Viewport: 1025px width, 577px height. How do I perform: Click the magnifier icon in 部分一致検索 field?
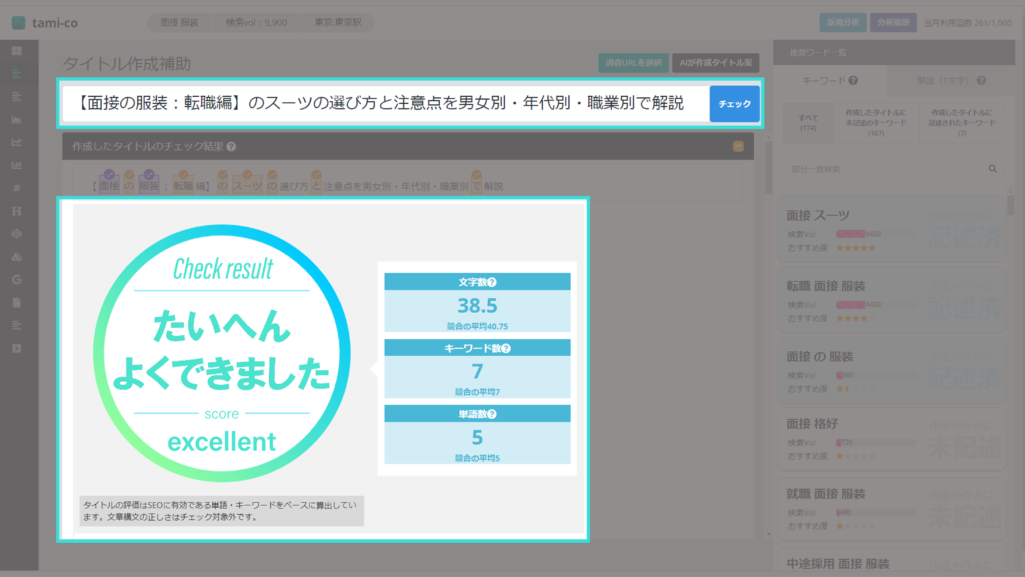pos(993,169)
